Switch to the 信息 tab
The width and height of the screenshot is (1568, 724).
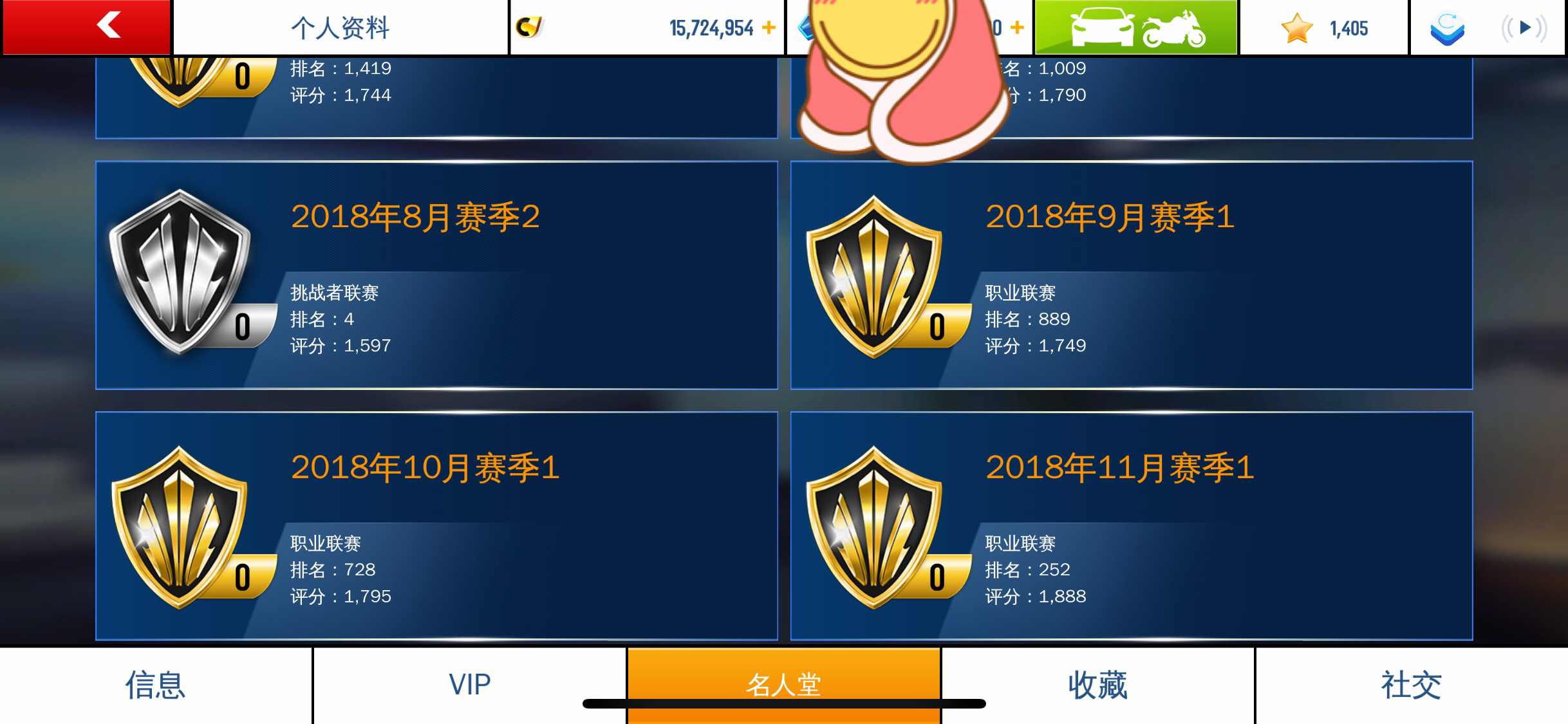click(156, 685)
